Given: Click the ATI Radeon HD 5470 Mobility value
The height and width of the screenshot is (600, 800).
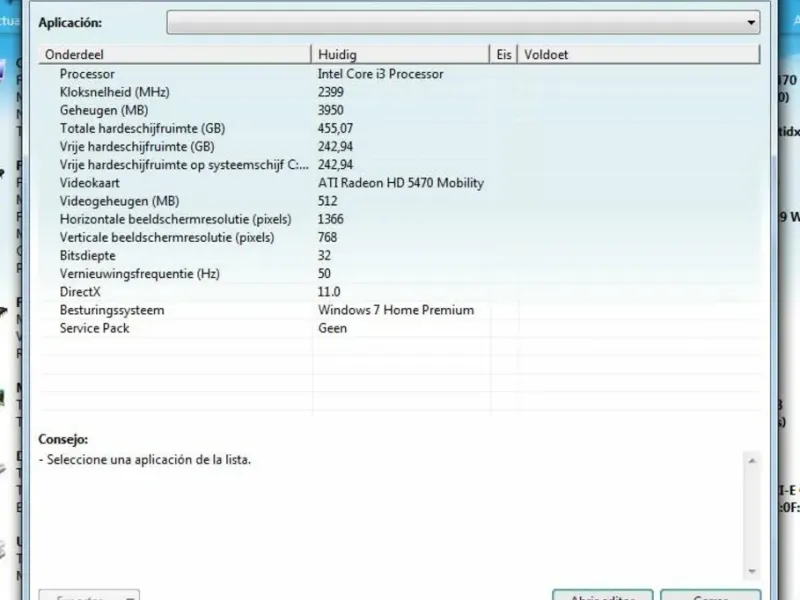Looking at the screenshot, I should click(x=401, y=183).
